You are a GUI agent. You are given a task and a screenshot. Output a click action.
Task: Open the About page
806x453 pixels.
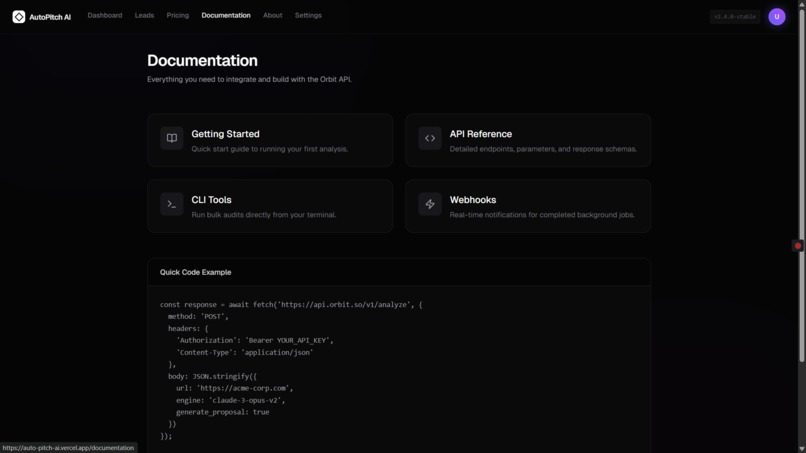pyautogui.click(x=272, y=15)
